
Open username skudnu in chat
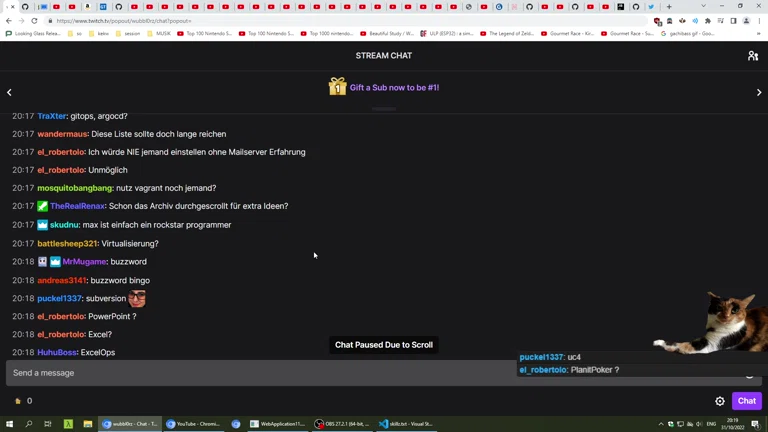(64, 225)
